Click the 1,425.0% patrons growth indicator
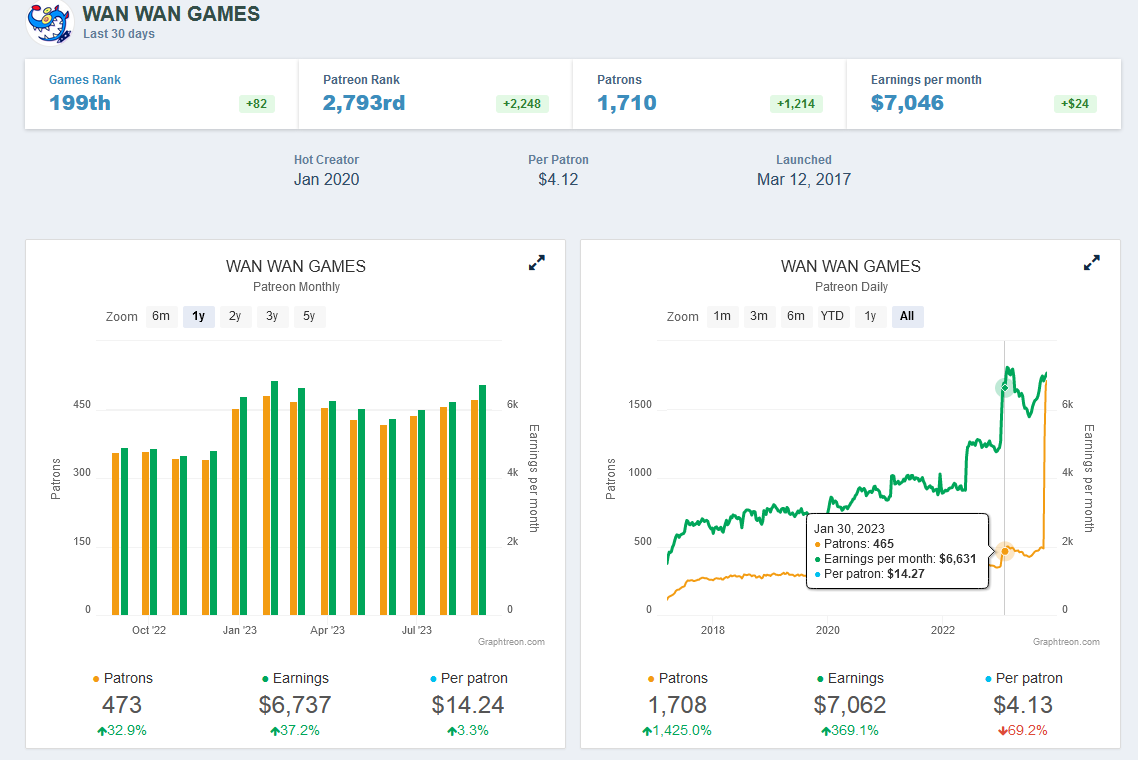Viewport: 1138px width, 760px height. [x=677, y=731]
